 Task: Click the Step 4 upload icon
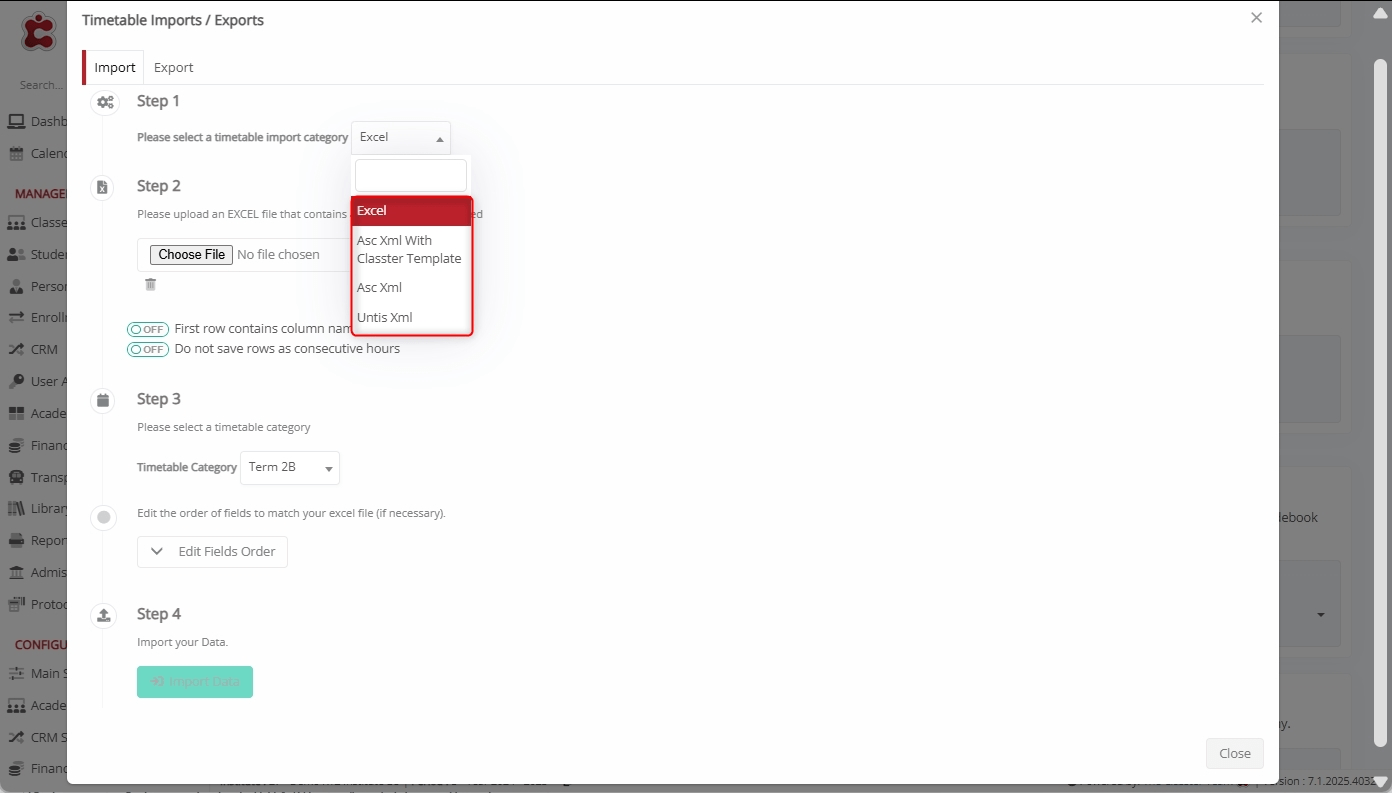[x=103, y=615]
